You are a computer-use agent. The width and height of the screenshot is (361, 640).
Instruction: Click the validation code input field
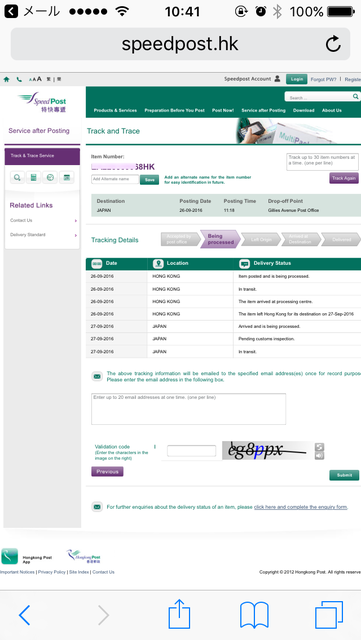pyautogui.click(x=192, y=451)
